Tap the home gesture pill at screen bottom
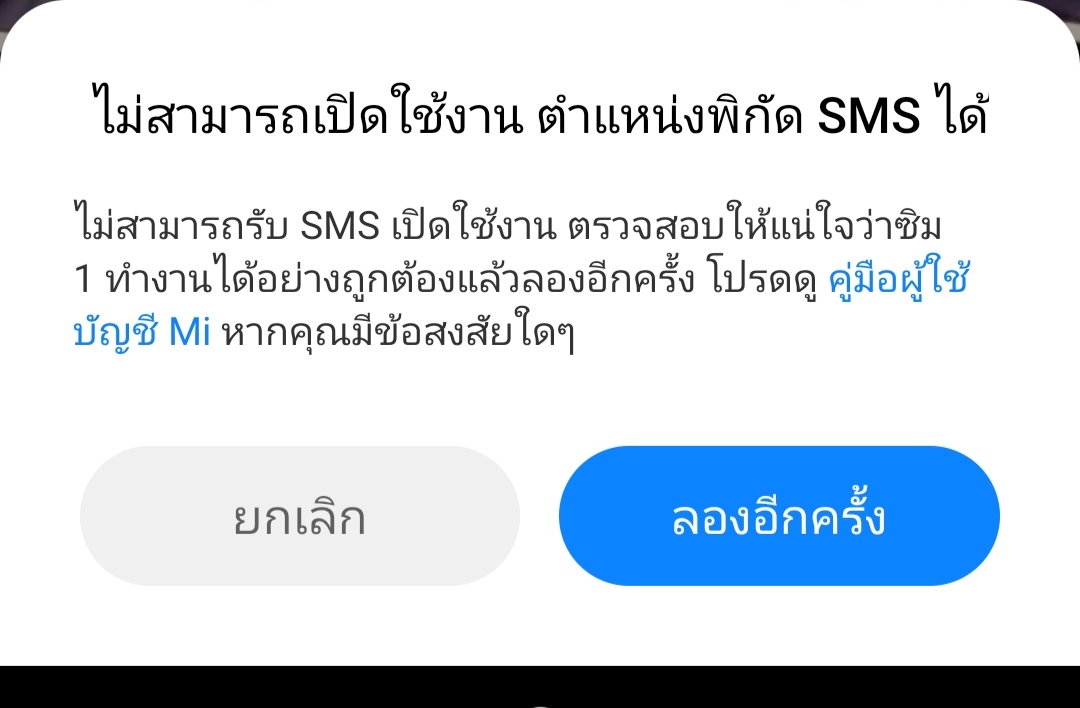 [x=540, y=705]
